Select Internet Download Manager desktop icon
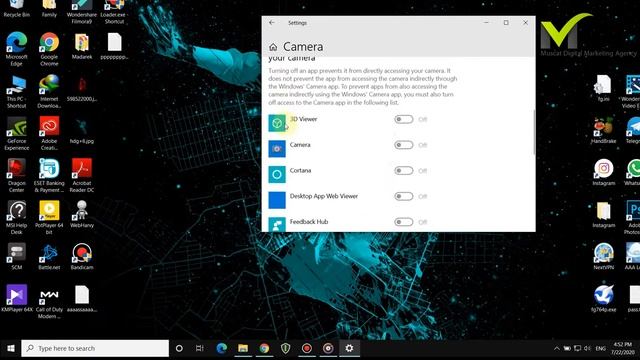 [49, 91]
